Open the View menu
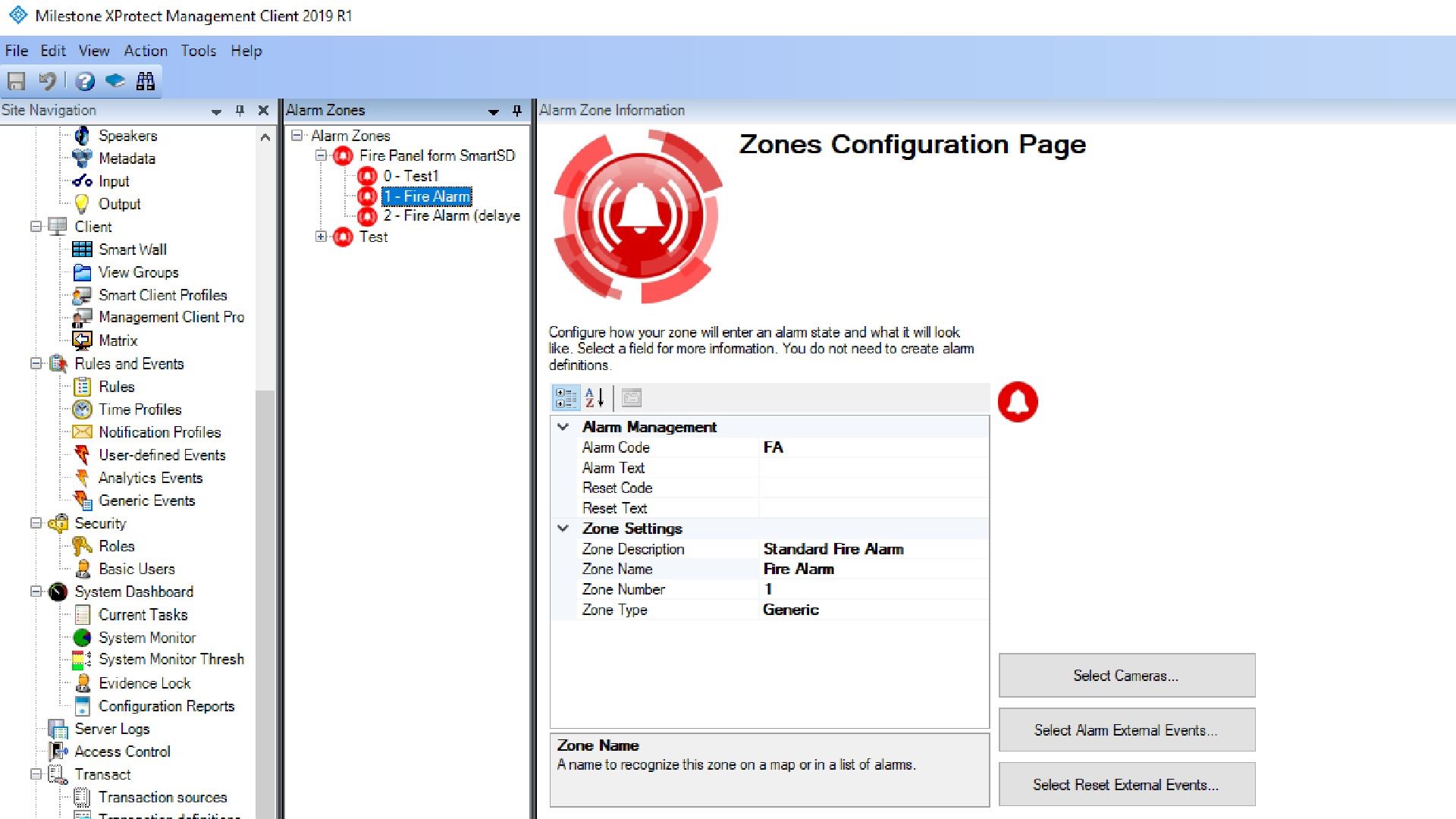Image resolution: width=1456 pixels, height=819 pixels. tap(94, 51)
